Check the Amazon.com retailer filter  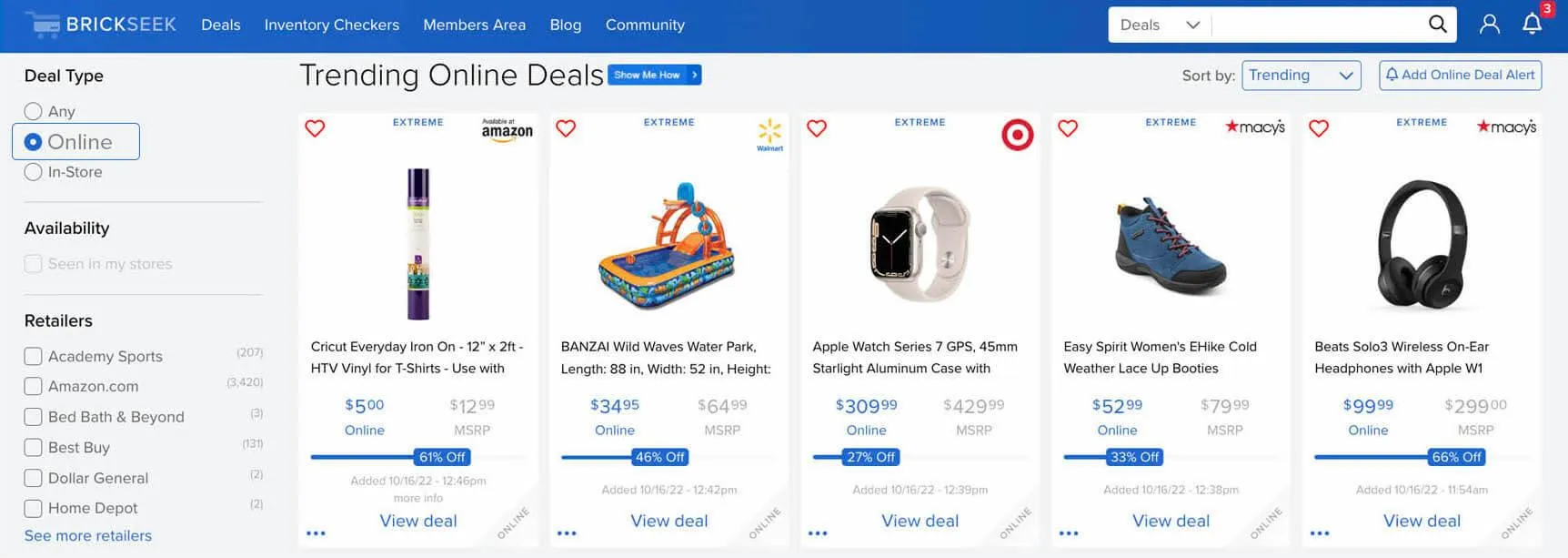(x=34, y=386)
